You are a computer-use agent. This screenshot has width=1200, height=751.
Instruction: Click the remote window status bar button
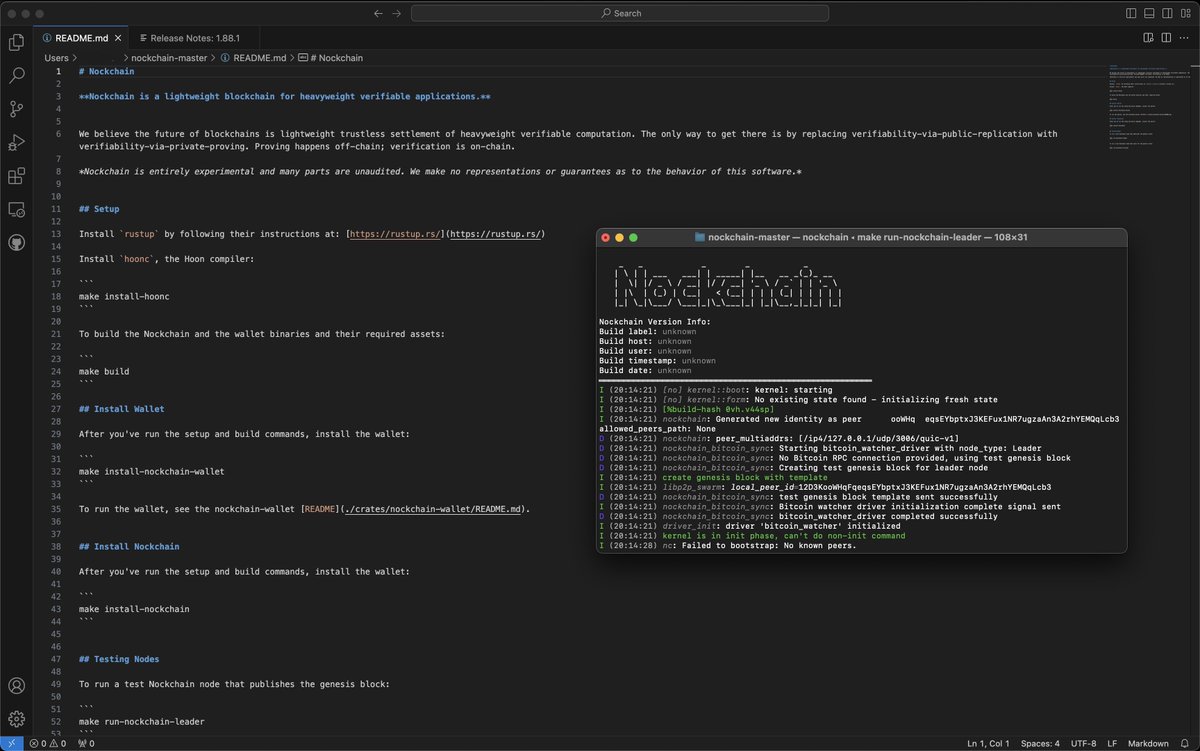pos(10,743)
